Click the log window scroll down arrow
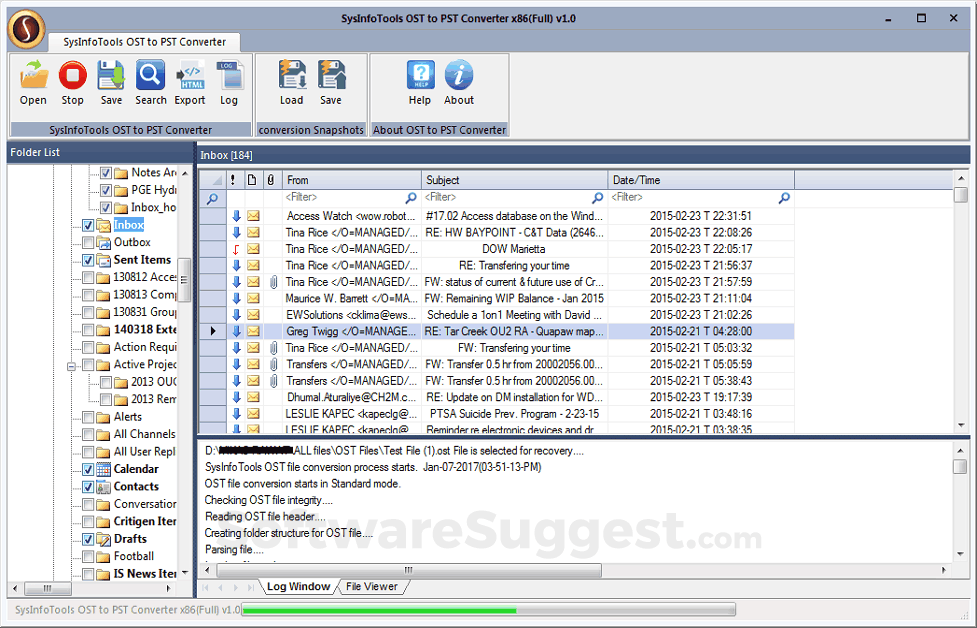 (x=960, y=554)
